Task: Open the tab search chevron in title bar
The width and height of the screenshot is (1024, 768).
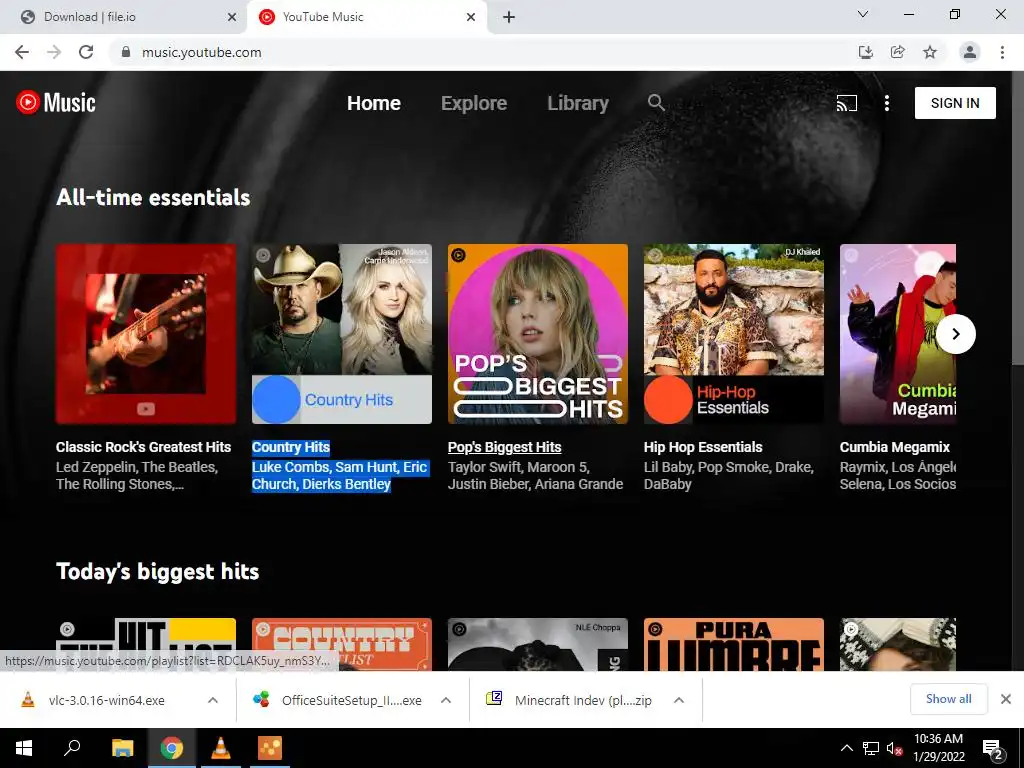Action: tap(863, 14)
